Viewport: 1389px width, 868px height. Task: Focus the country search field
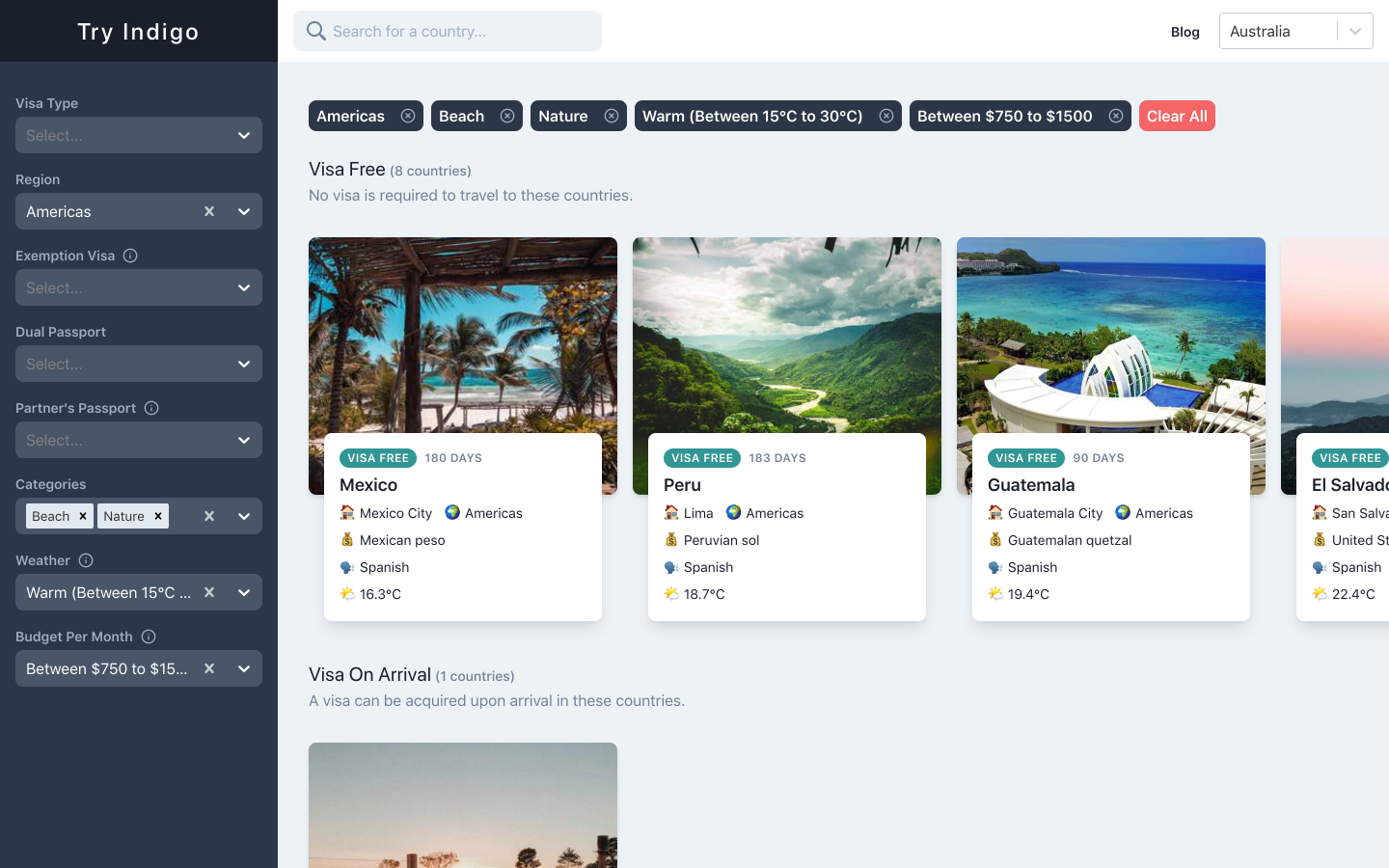pyautogui.click(x=448, y=31)
